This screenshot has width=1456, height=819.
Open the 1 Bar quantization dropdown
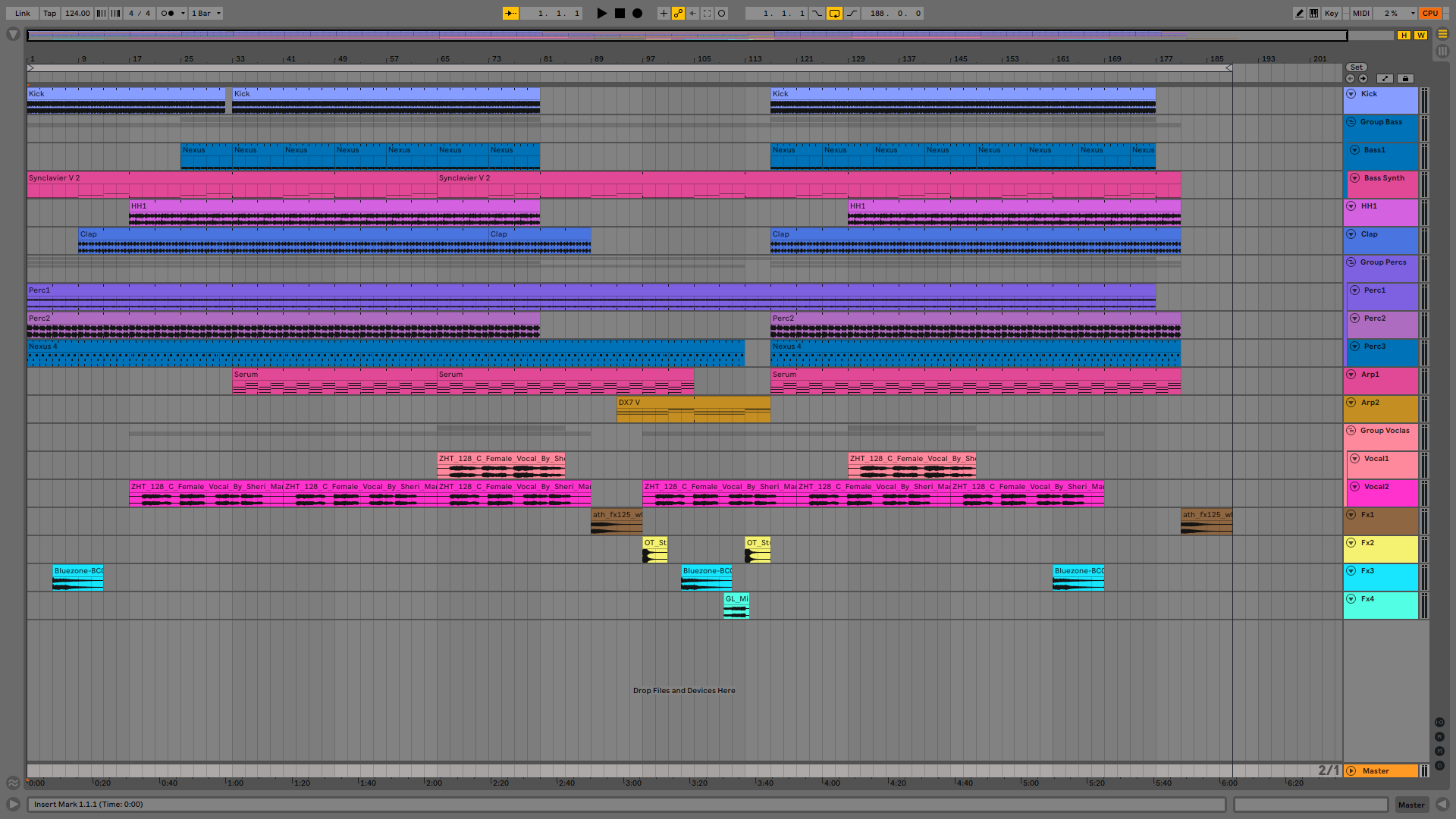click(x=206, y=13)
